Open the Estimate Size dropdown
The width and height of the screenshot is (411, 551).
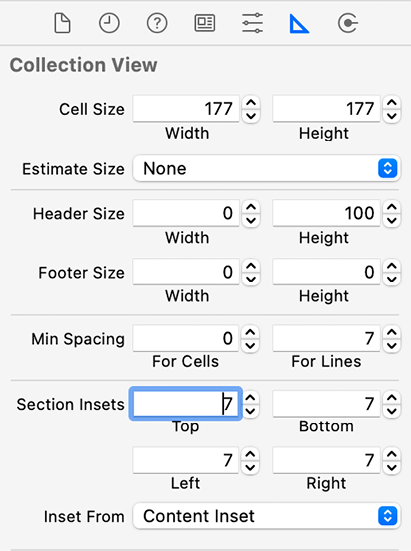point(267,168)
